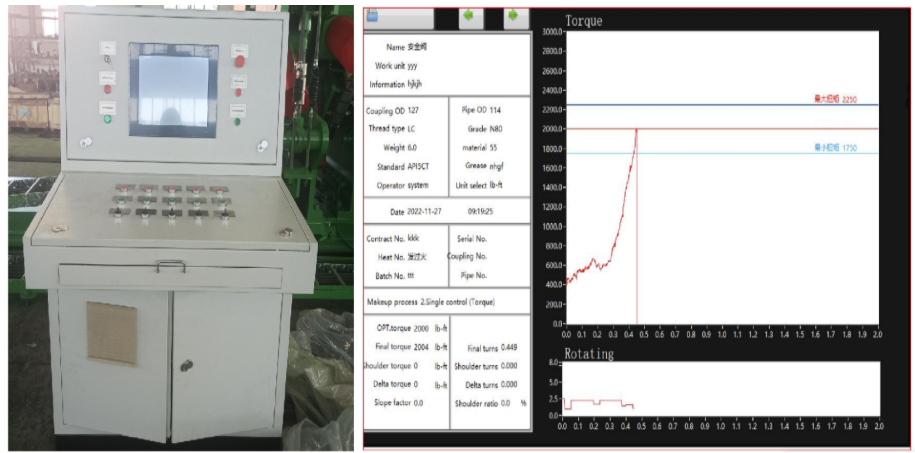Select Shoulder ratio value 0.0

tap(506, 403)
